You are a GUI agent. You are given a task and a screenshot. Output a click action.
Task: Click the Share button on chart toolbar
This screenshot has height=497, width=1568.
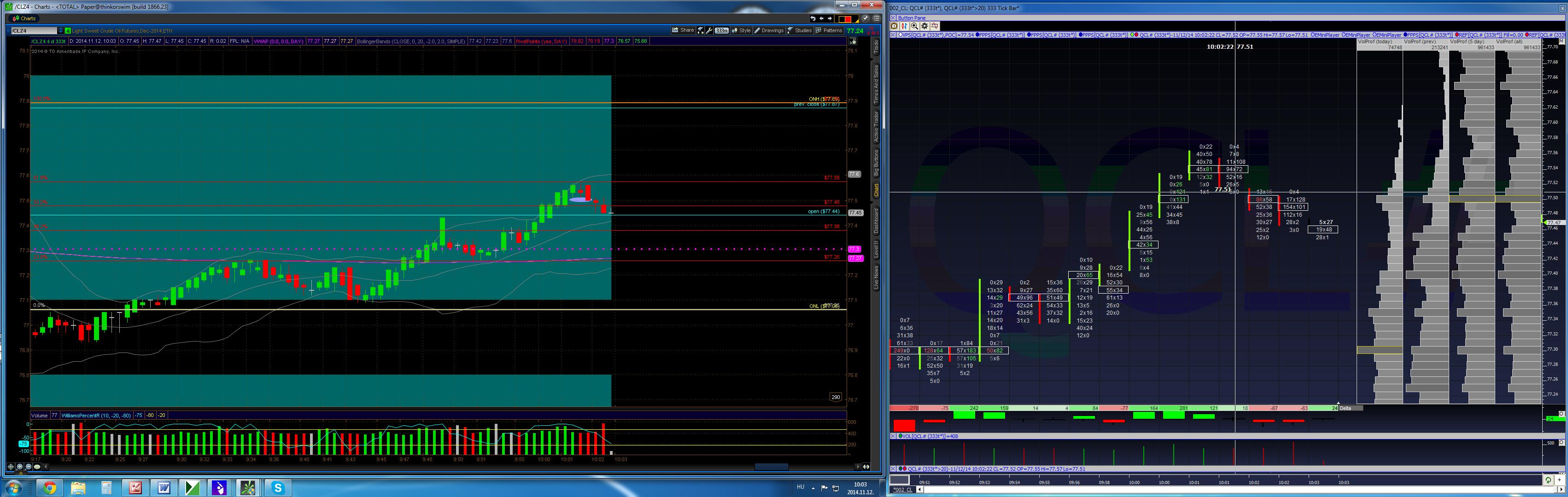coord(683,30)
